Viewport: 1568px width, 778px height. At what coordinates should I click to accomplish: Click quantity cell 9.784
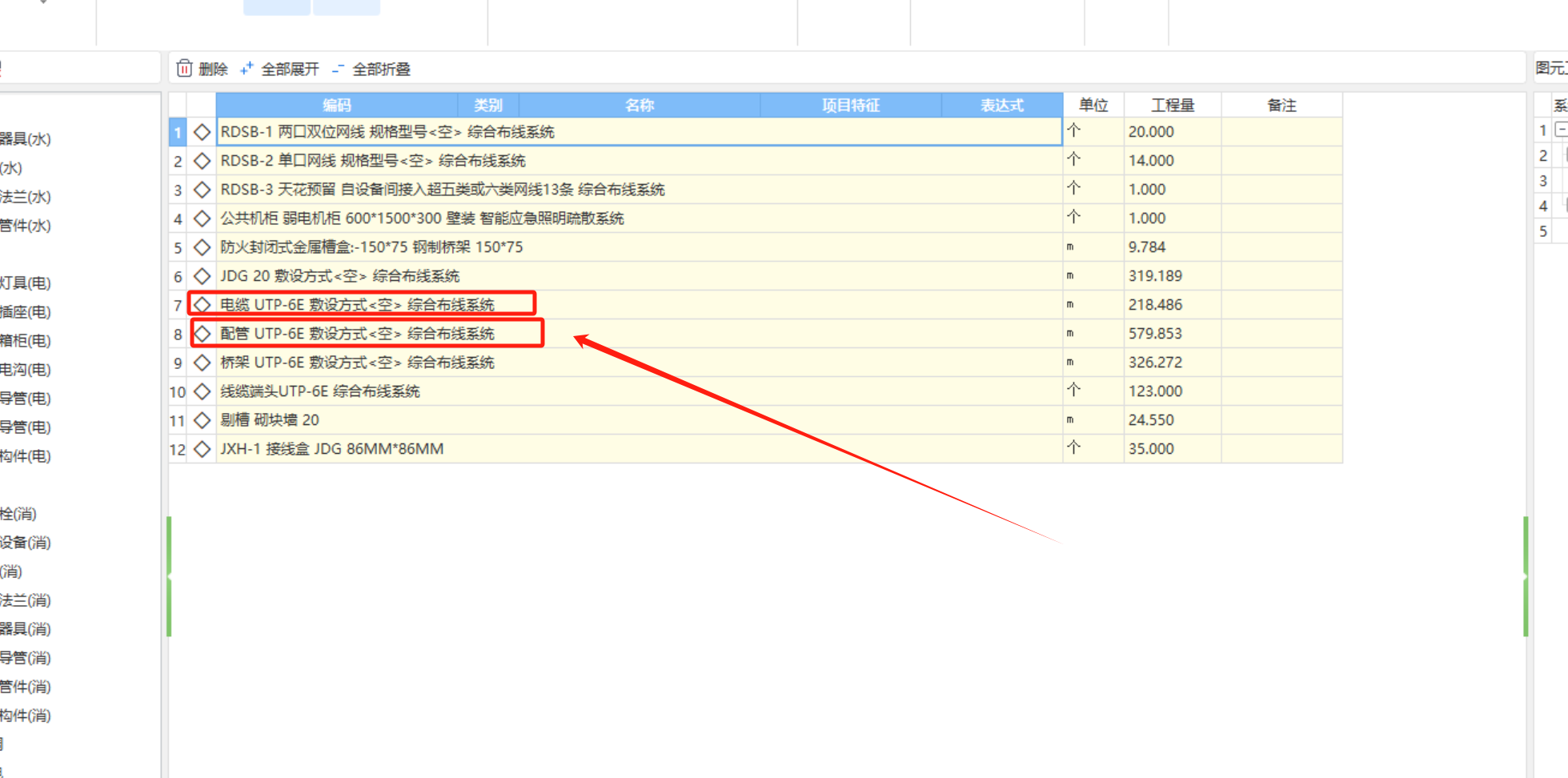tap(1173, 247)
